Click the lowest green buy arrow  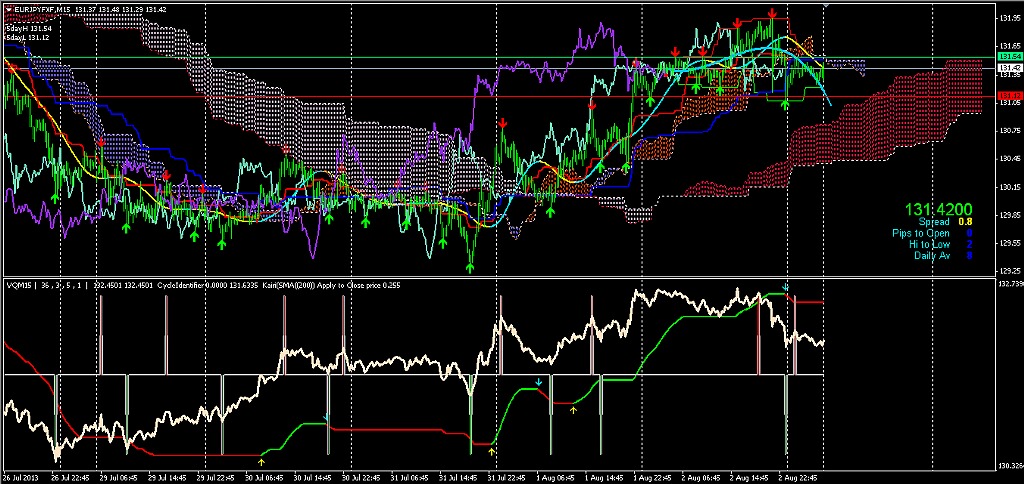click(x=470, y=265)
